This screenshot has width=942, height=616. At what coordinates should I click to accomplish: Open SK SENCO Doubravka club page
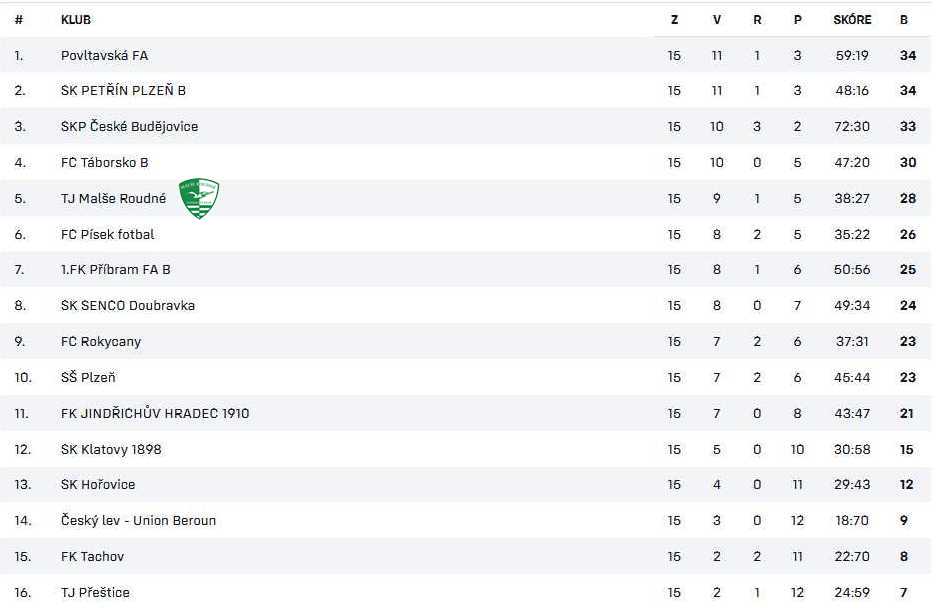point(128,305)
